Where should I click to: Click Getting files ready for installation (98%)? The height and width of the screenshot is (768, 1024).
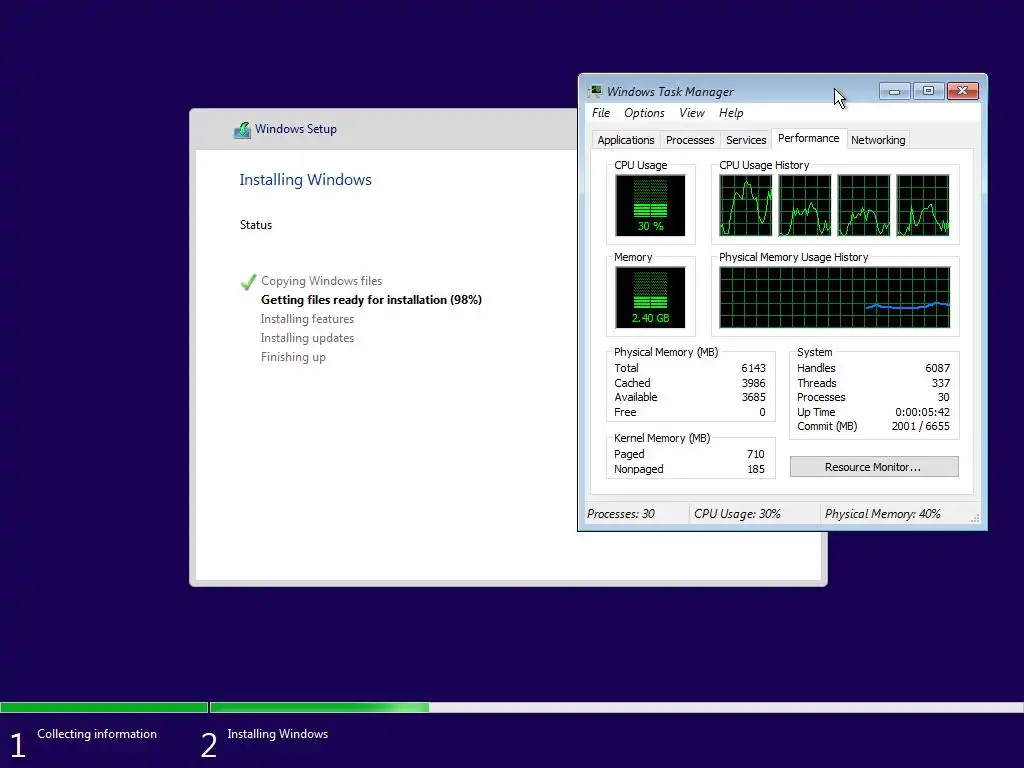click(x=371, y=300)
